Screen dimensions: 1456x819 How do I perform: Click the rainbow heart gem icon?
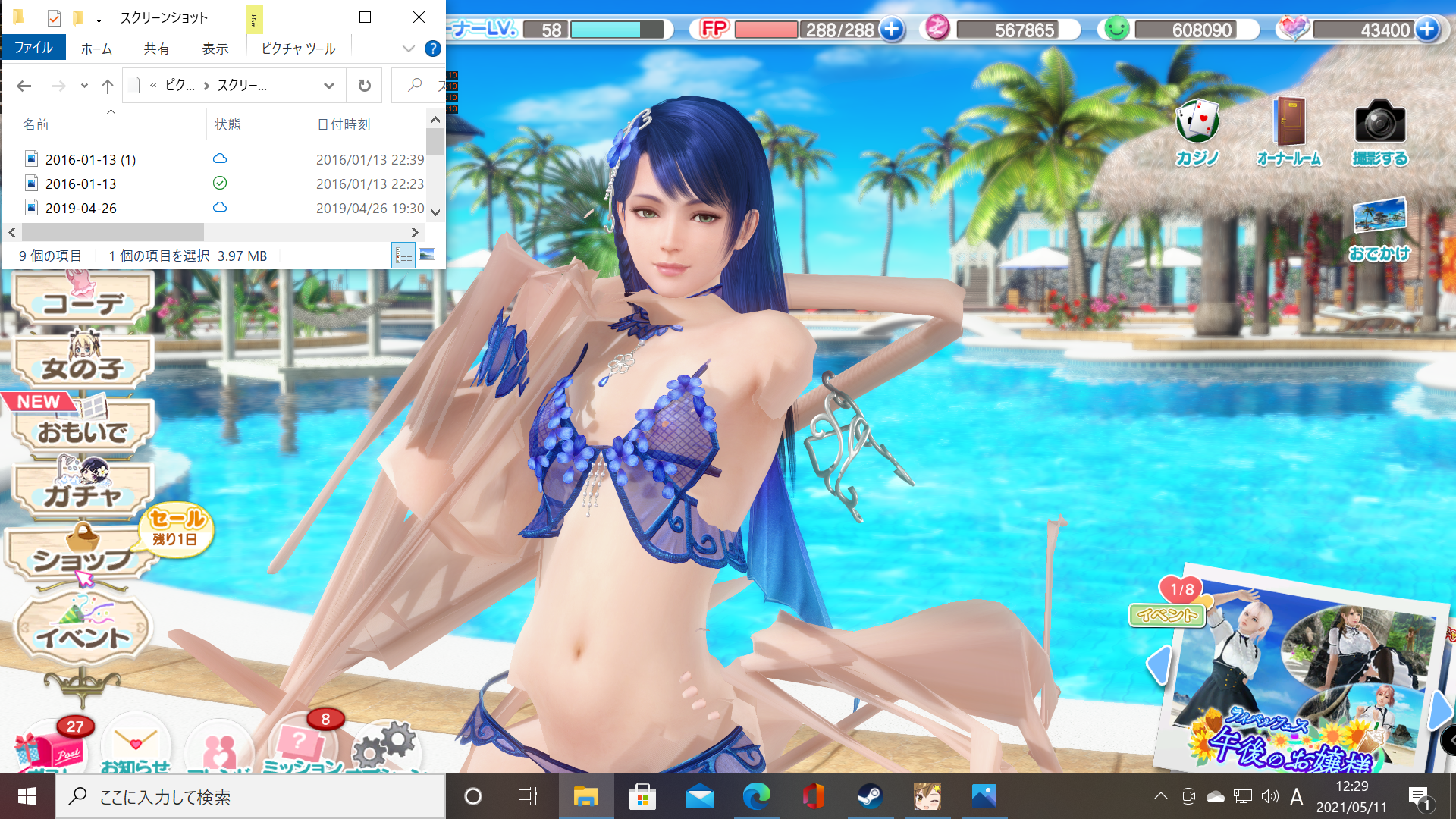[x=1293, y=29]
